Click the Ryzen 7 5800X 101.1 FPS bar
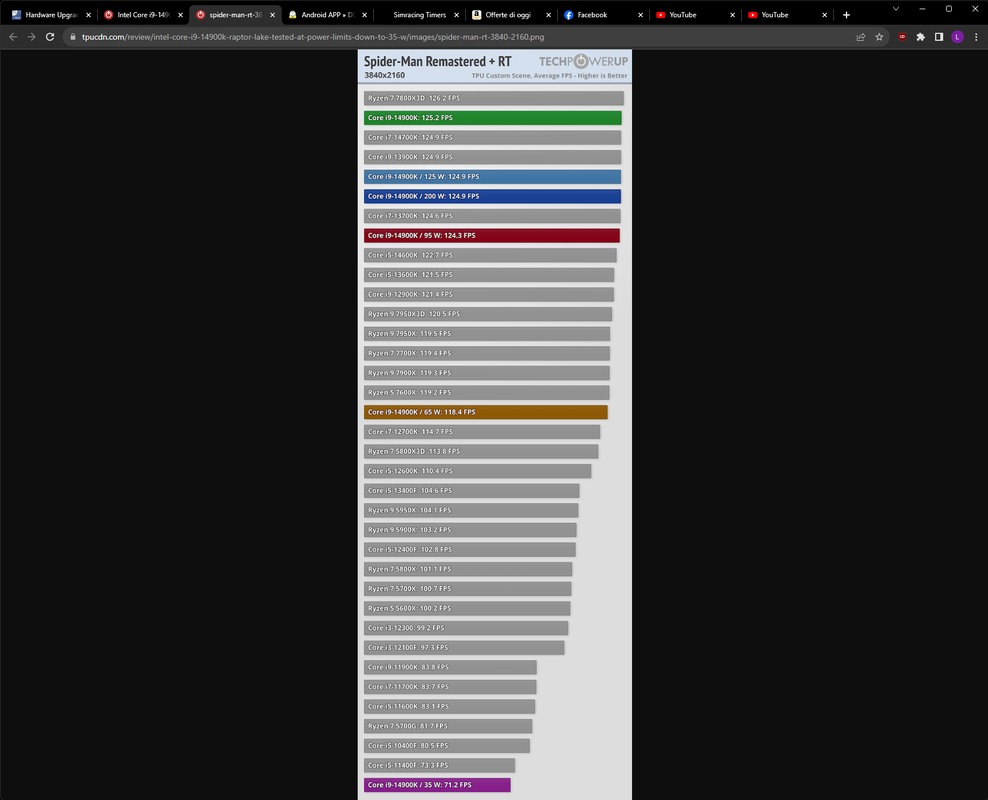The height and width of the screenshot is (800, 988). point(468,569)
